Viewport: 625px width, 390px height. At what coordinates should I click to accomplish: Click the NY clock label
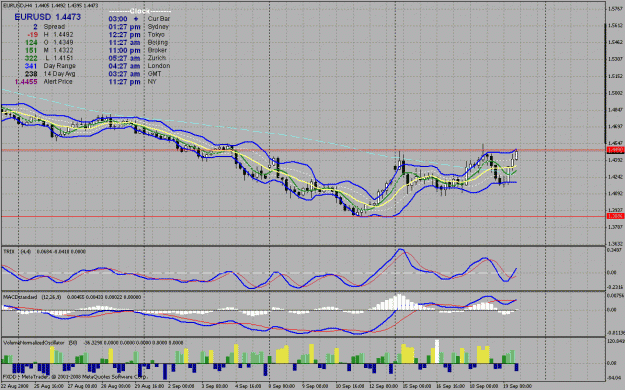tap(152, 82)
